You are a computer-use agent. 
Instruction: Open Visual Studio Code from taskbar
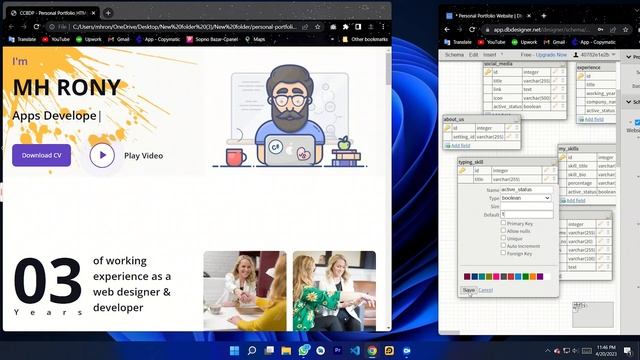(355, 351)
